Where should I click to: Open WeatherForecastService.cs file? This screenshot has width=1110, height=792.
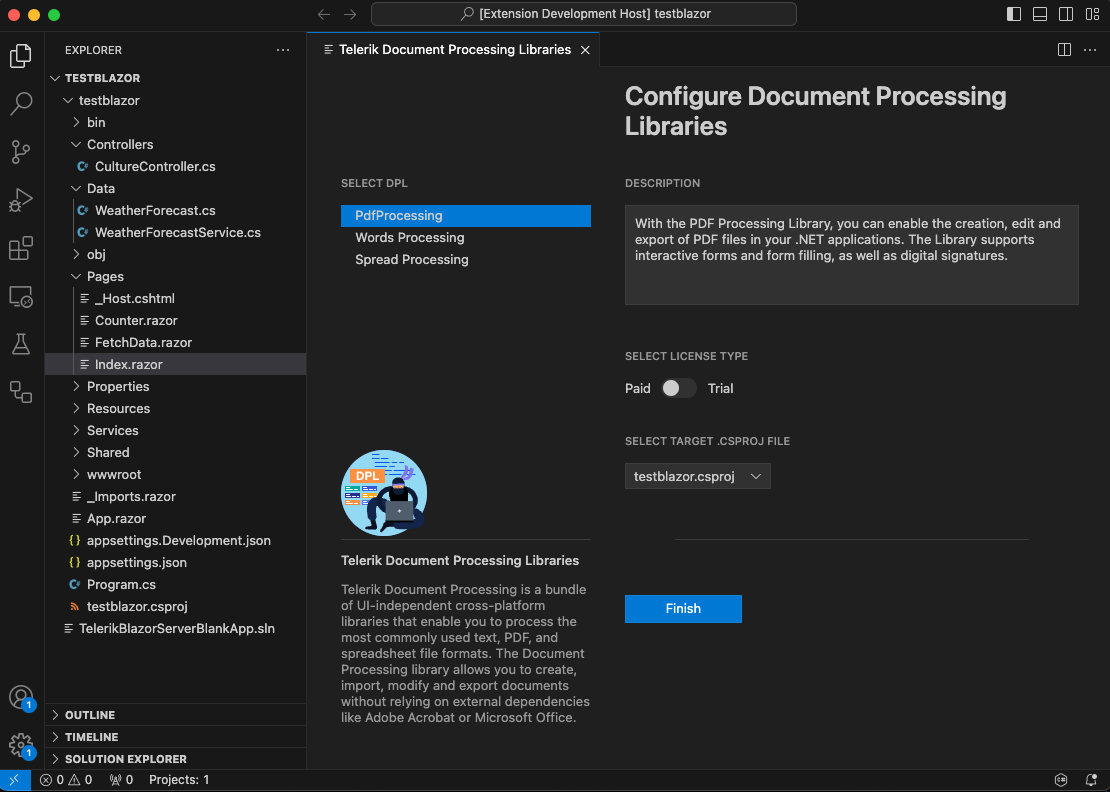click(176, 232)
